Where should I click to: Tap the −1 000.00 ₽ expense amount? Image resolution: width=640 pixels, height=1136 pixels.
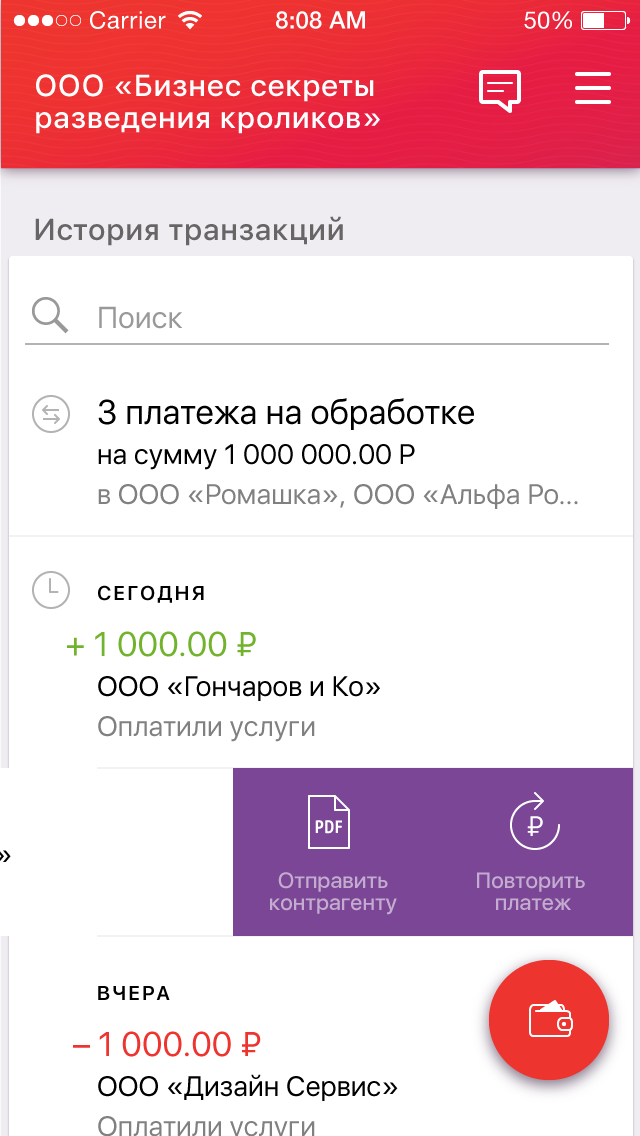(166, 1045)
